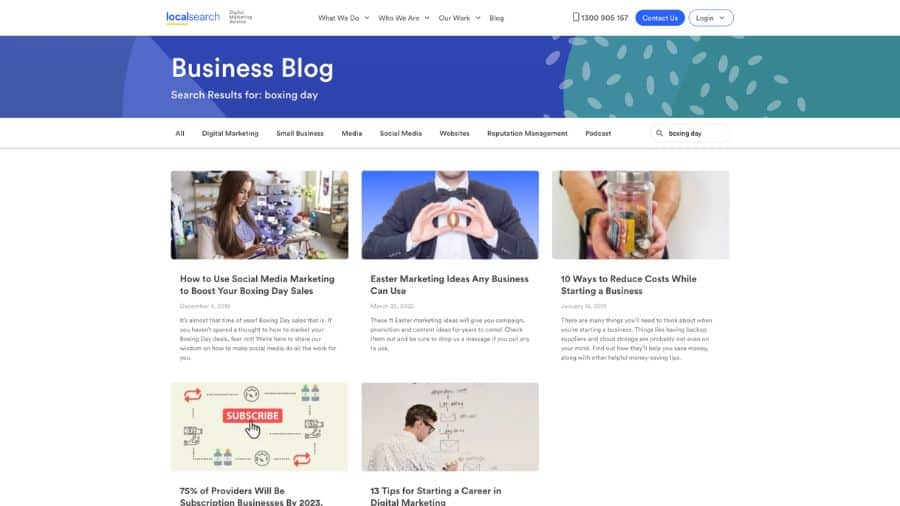Select the Reputation Management filter

pyautogui.click(x=527, y=133)
